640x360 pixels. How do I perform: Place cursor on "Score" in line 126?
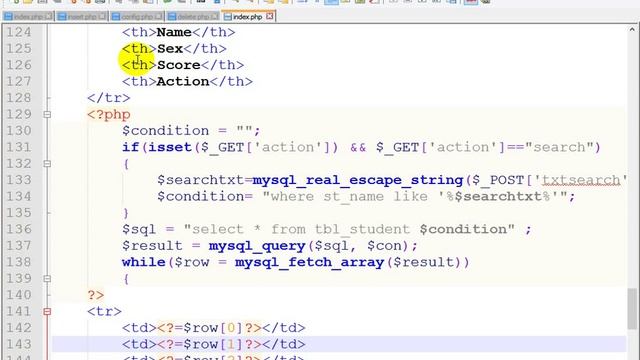coord(178,65)
